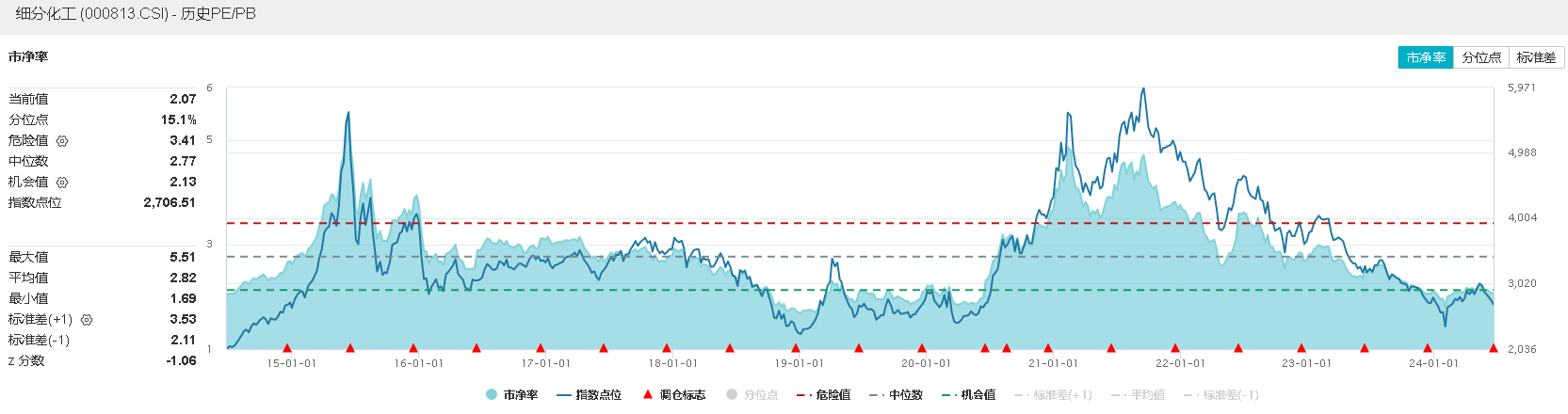
Task: Click the red triangle marker near 21-01-01
Action: [x=1048, y=348]
